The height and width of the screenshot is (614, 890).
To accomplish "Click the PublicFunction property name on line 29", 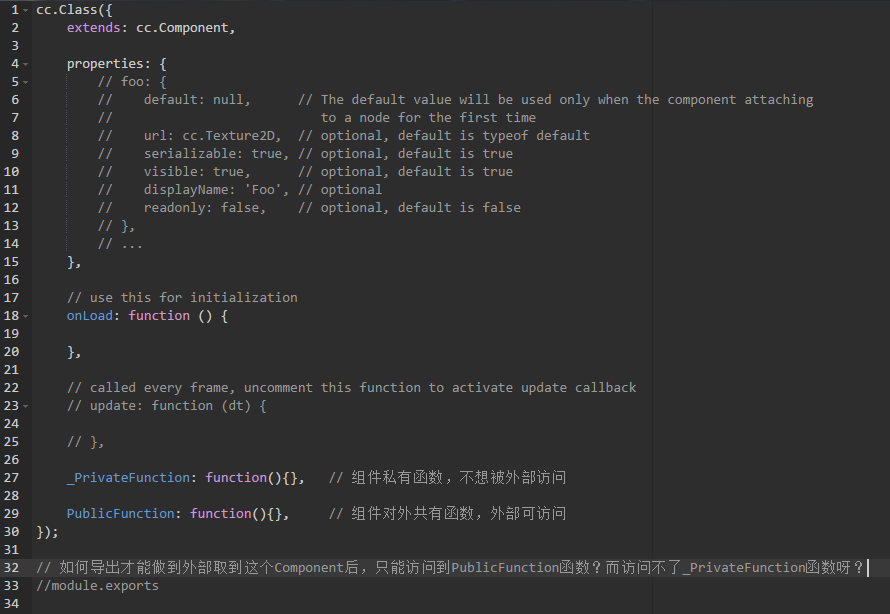I will tap(120, 514).
